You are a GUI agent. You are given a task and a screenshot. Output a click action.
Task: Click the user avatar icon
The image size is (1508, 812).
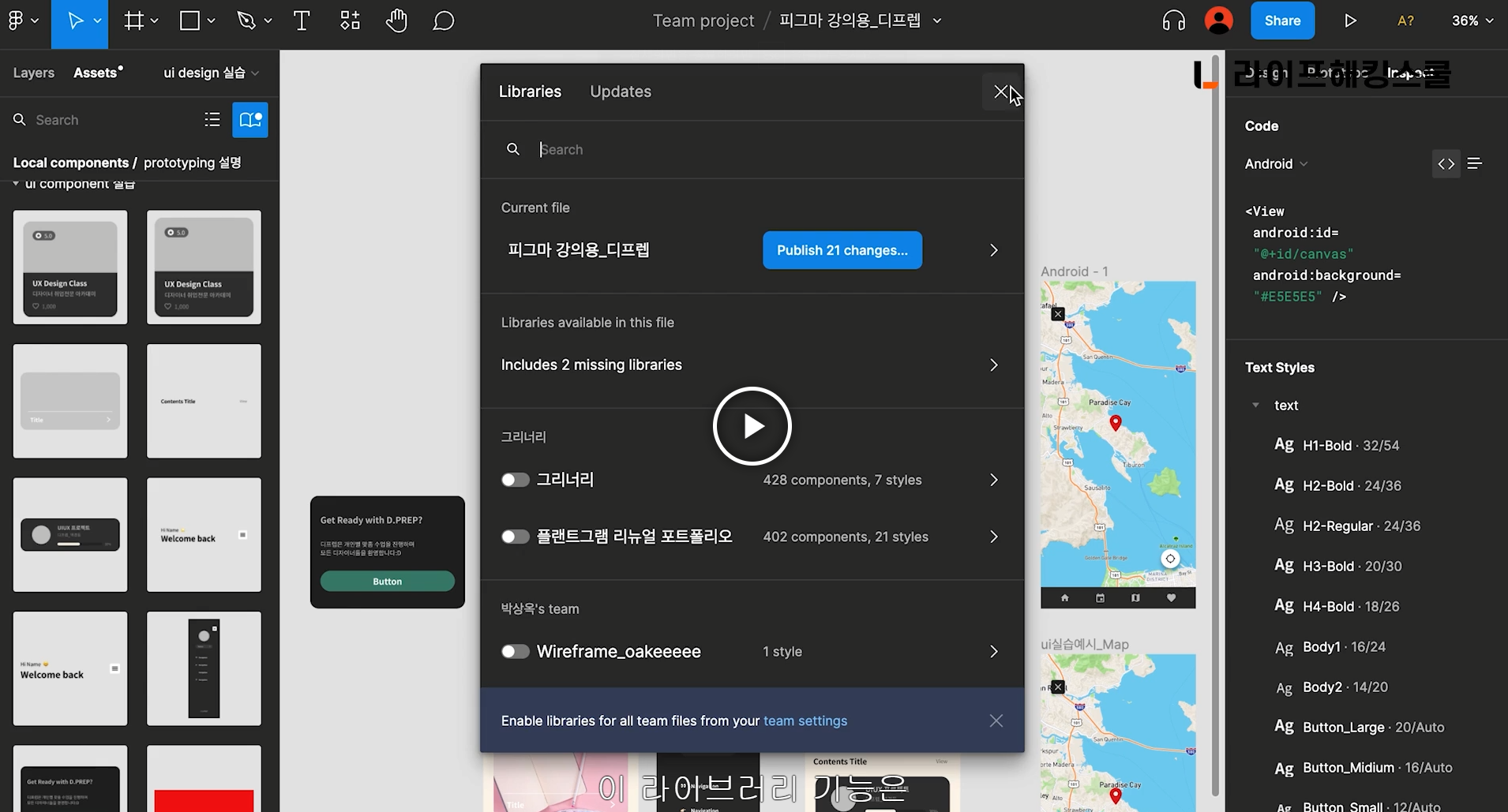1219,21
